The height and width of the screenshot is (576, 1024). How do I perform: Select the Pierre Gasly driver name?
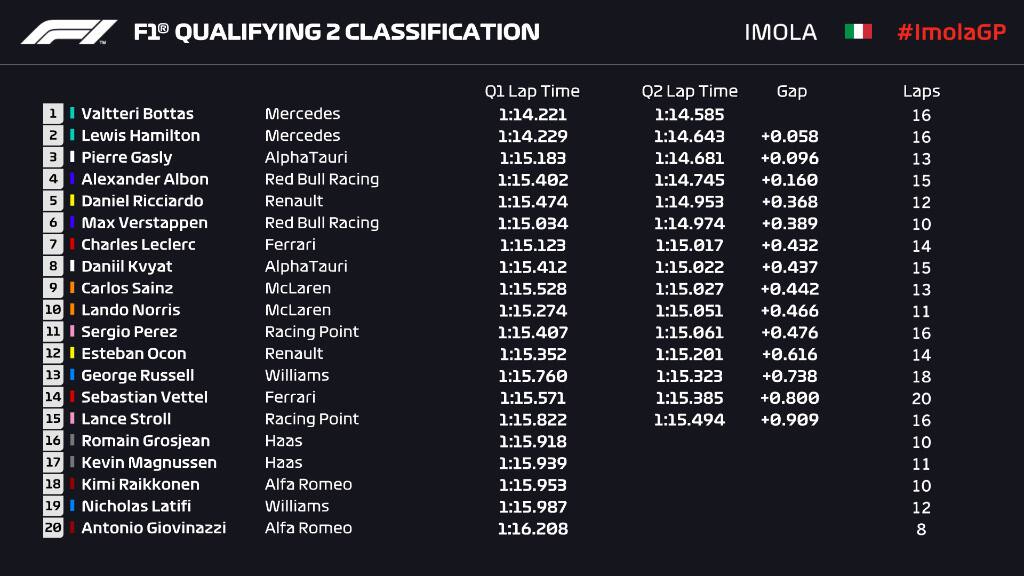click(127, 158)
